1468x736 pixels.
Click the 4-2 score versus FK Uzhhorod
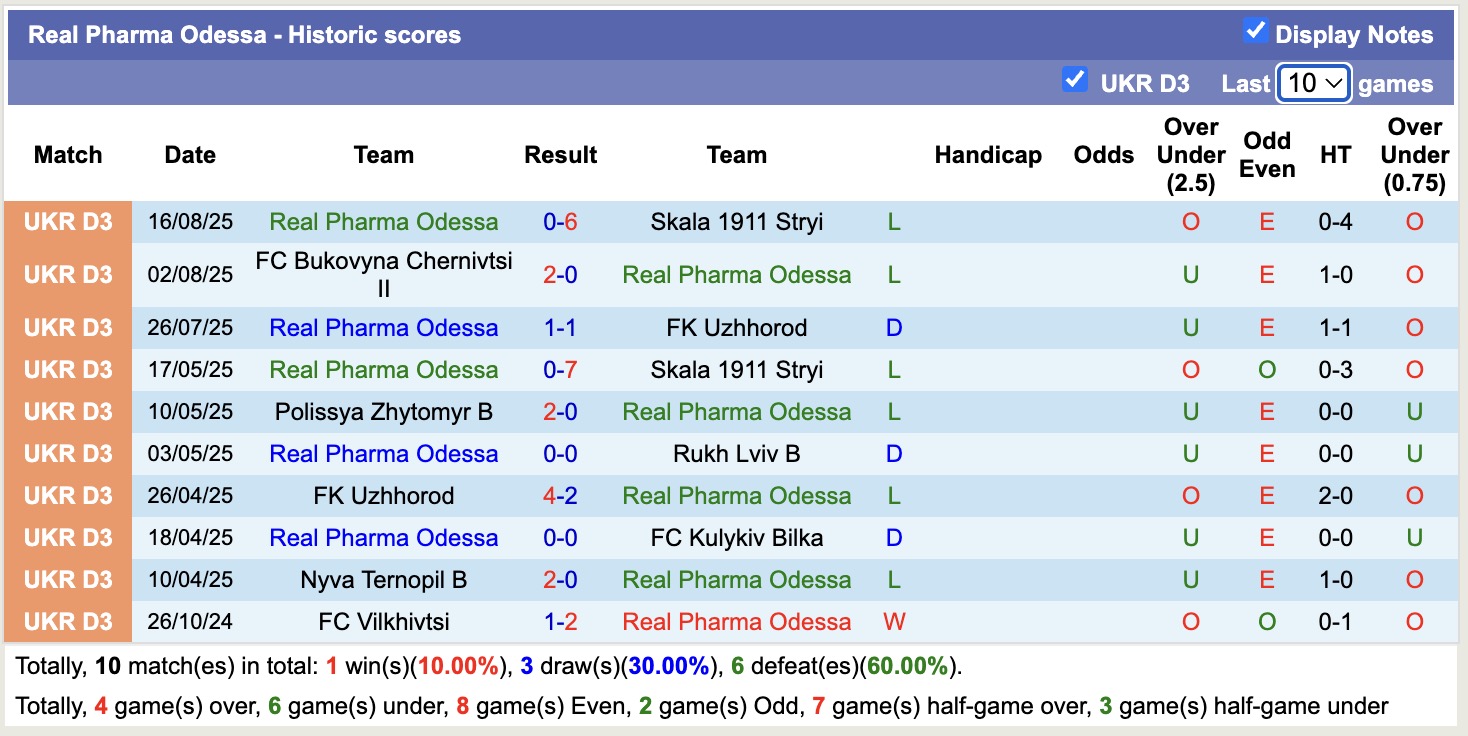(560, 496)
